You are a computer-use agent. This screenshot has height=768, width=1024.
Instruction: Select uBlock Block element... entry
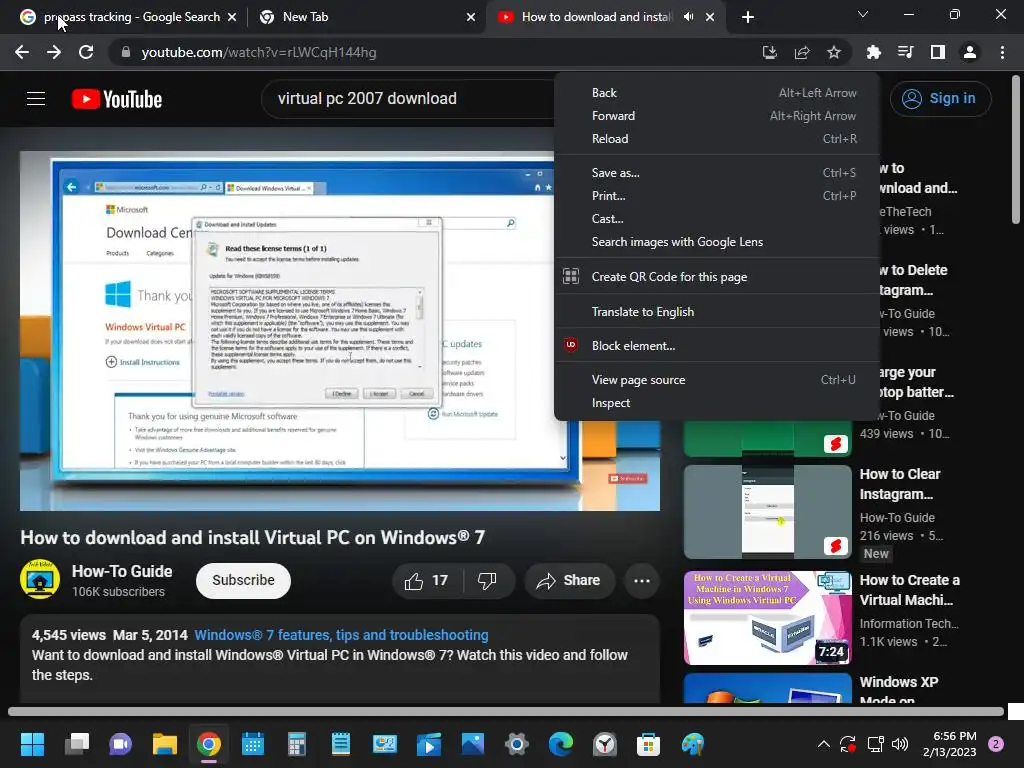click(x=716, y=345)
